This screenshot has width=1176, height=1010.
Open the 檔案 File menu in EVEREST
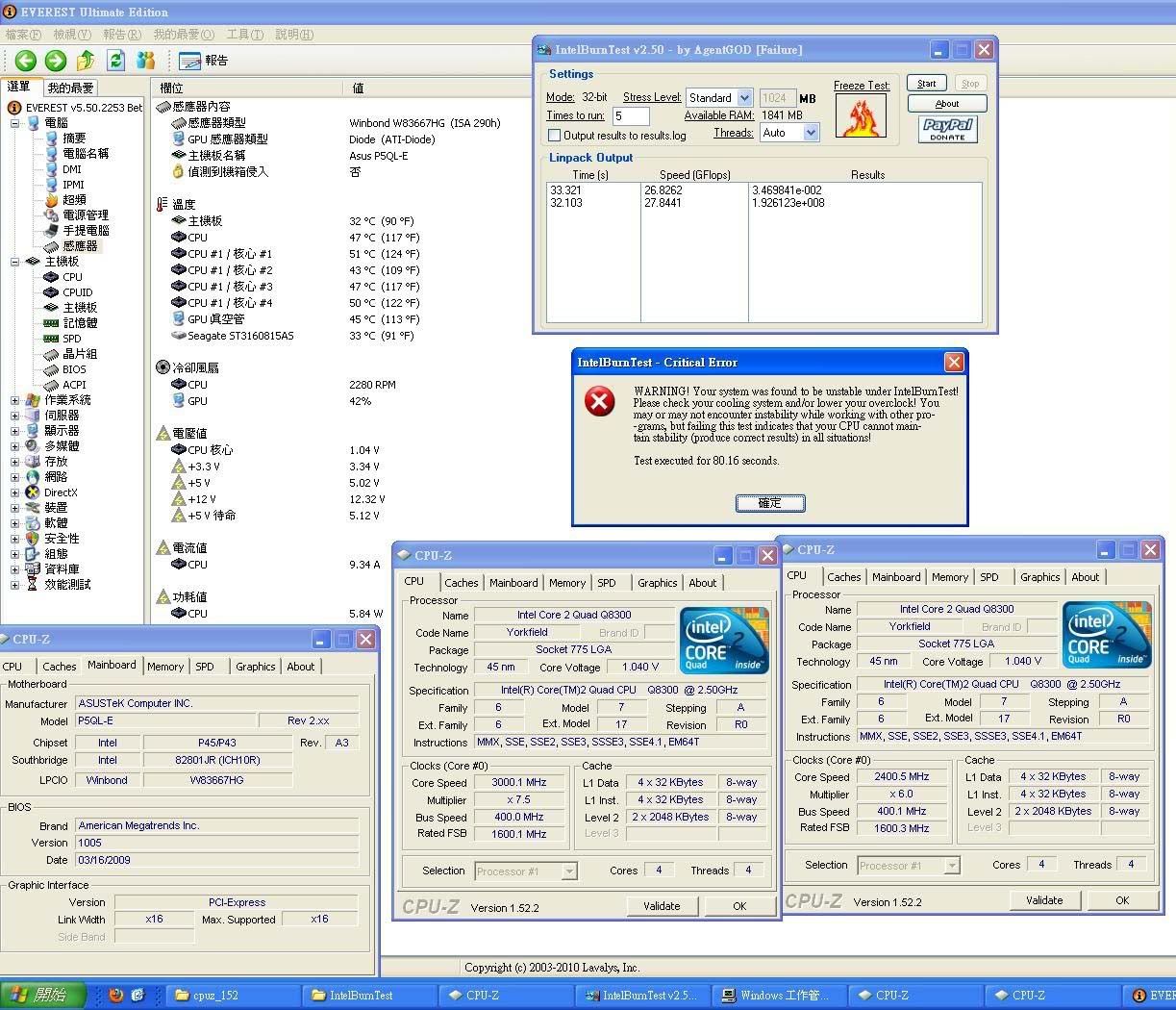(23, 35)
